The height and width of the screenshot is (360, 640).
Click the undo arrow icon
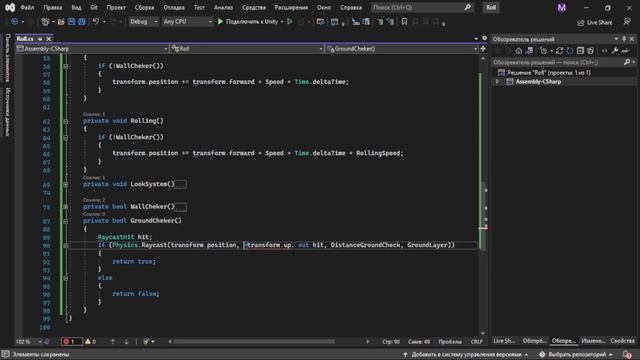point(96,22)
